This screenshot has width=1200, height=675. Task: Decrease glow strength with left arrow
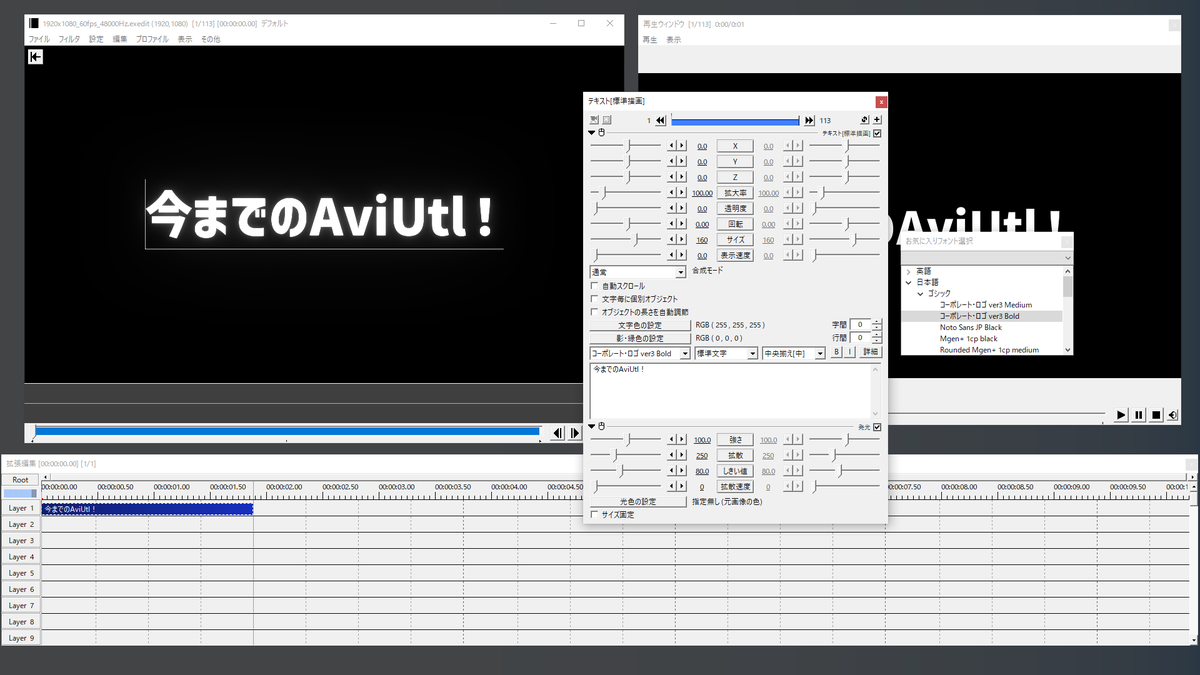(672, 439)
